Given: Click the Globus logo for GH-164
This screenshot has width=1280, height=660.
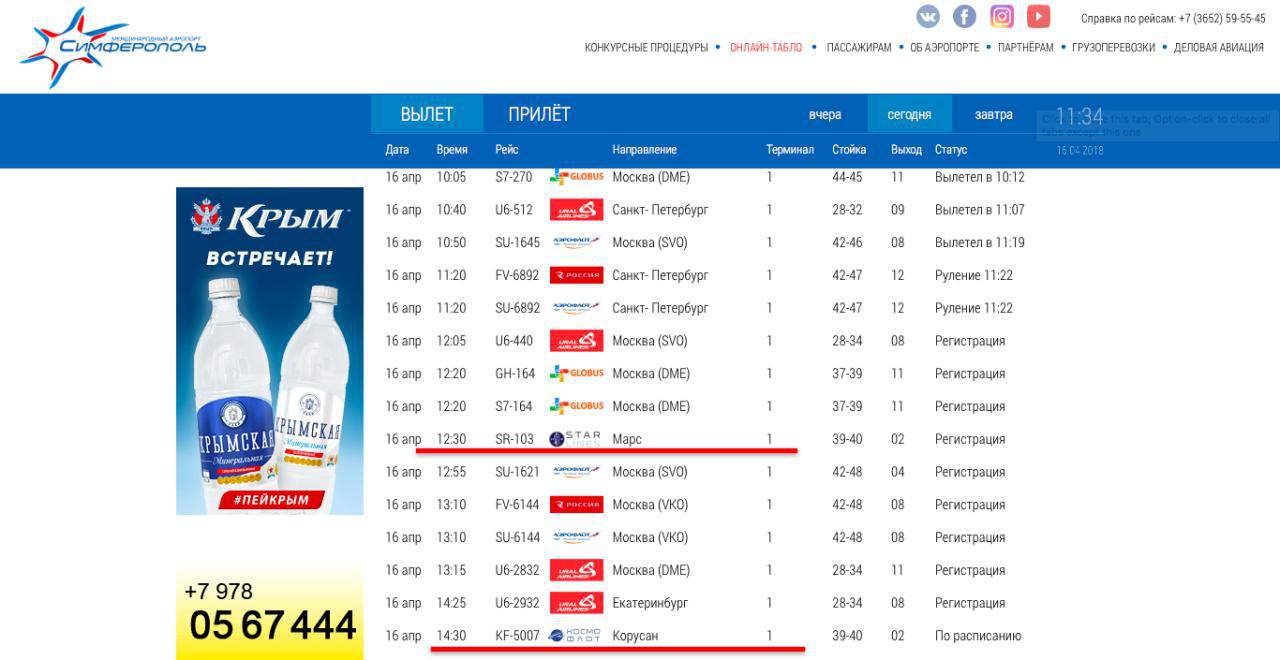Looking at the screenshot, I should 577,373.
